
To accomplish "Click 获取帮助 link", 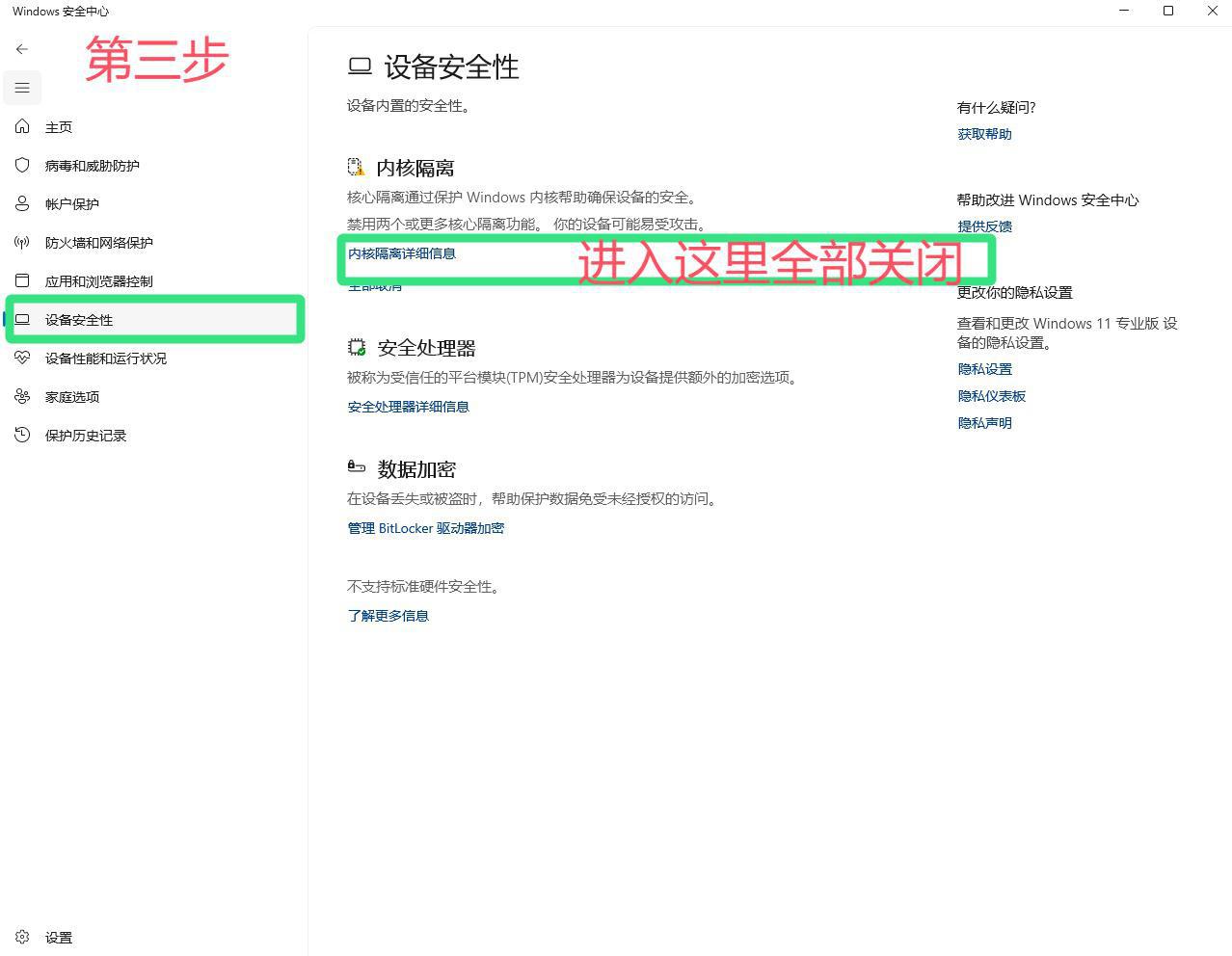I will pyautogui.click(x=985, y=134).
